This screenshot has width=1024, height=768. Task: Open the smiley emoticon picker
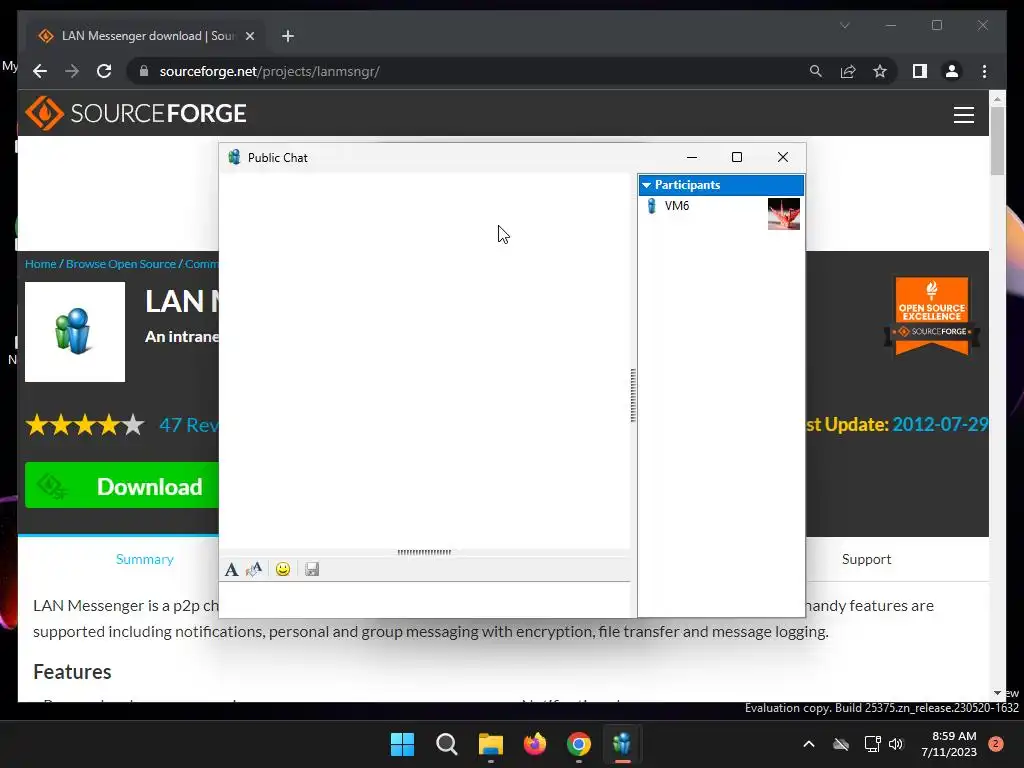tap(283, 569)
